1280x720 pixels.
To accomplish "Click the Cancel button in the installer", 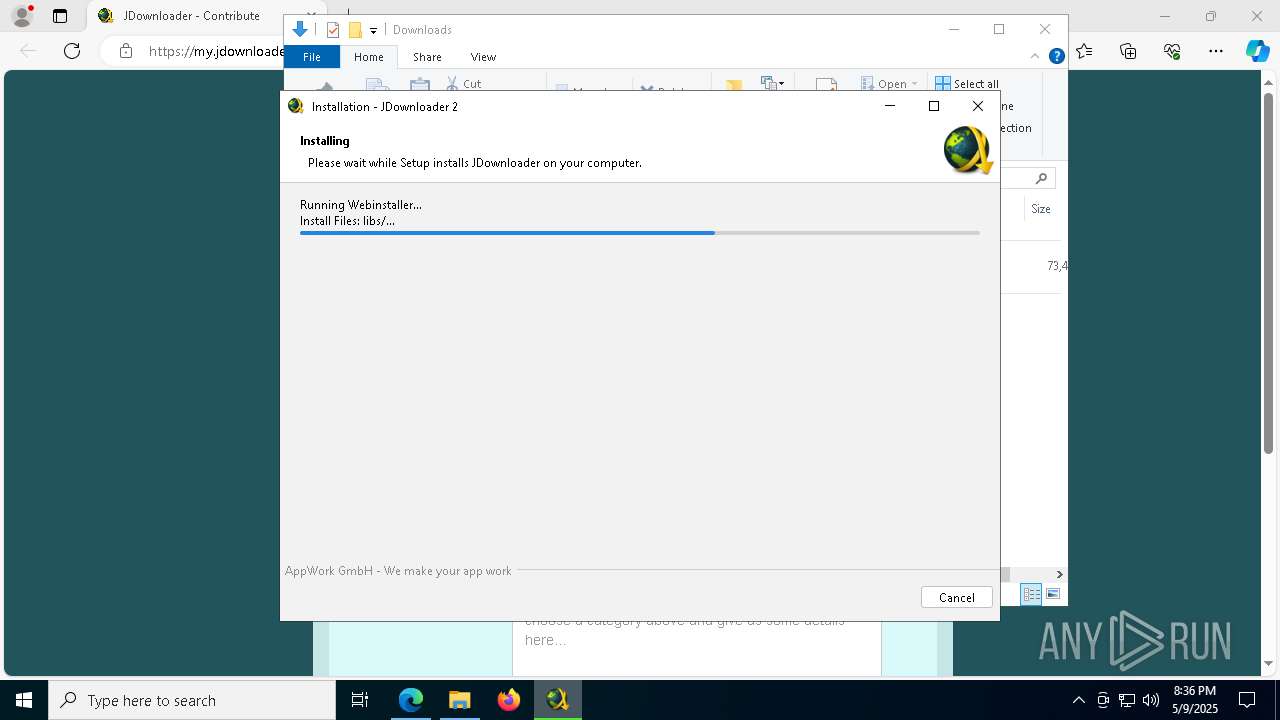I will (956, 597).
